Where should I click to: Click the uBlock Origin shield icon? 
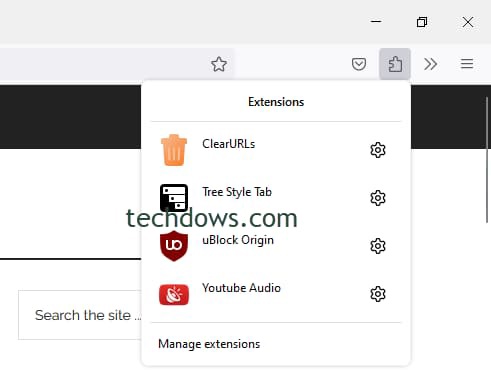[174, 246]
